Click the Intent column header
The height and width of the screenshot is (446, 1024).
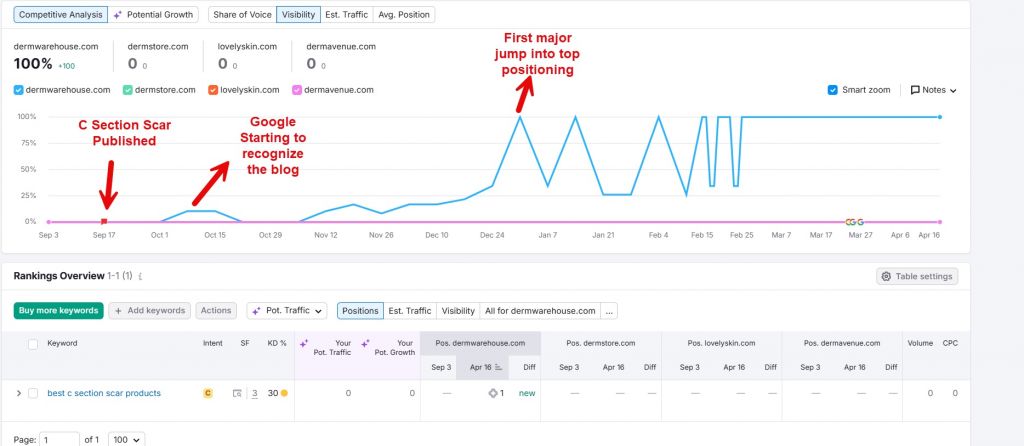[x=212, y=343]
